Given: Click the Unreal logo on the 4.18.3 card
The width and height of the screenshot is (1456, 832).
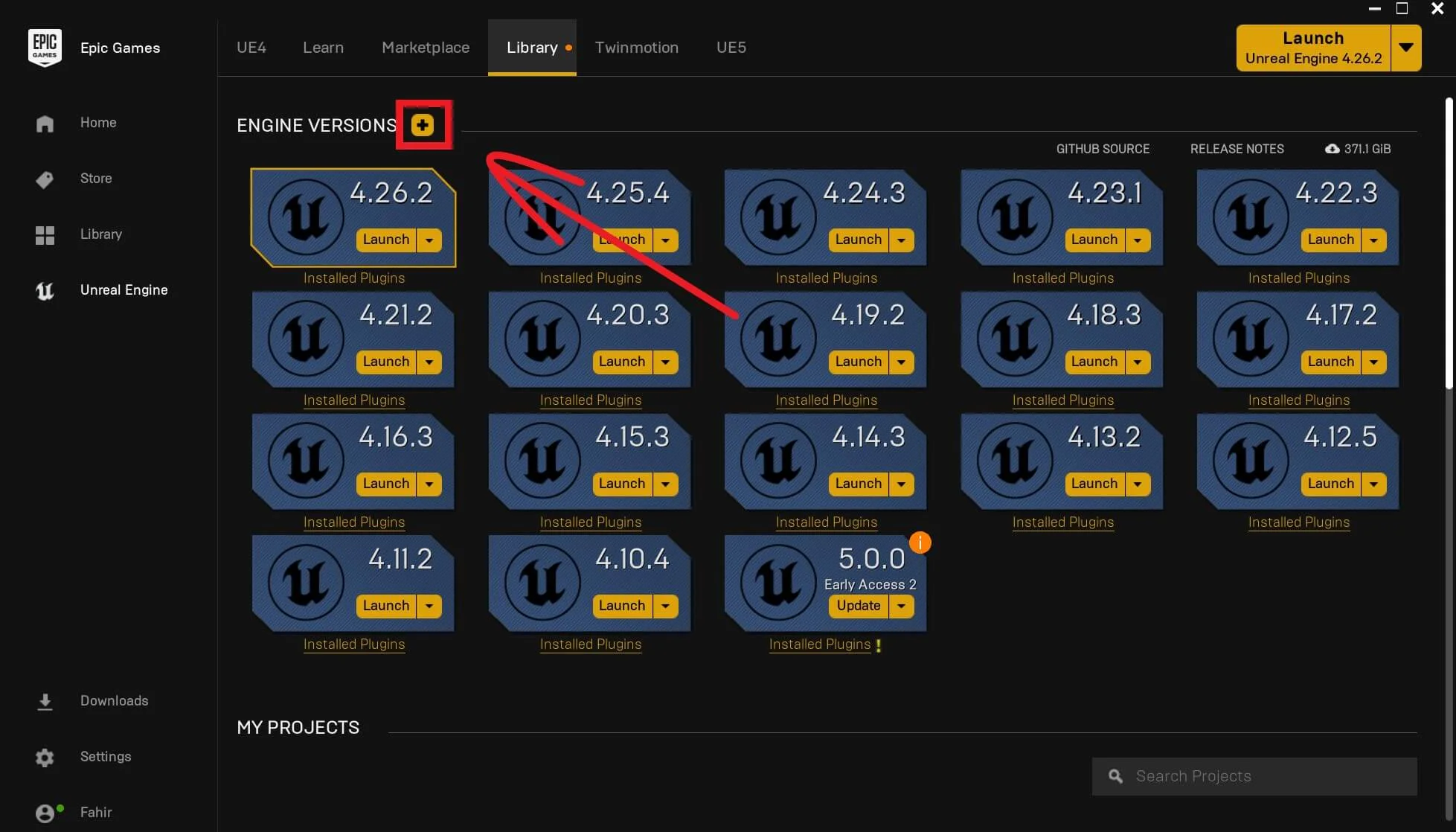Looking at the screenshot, I should [1015, 339].
